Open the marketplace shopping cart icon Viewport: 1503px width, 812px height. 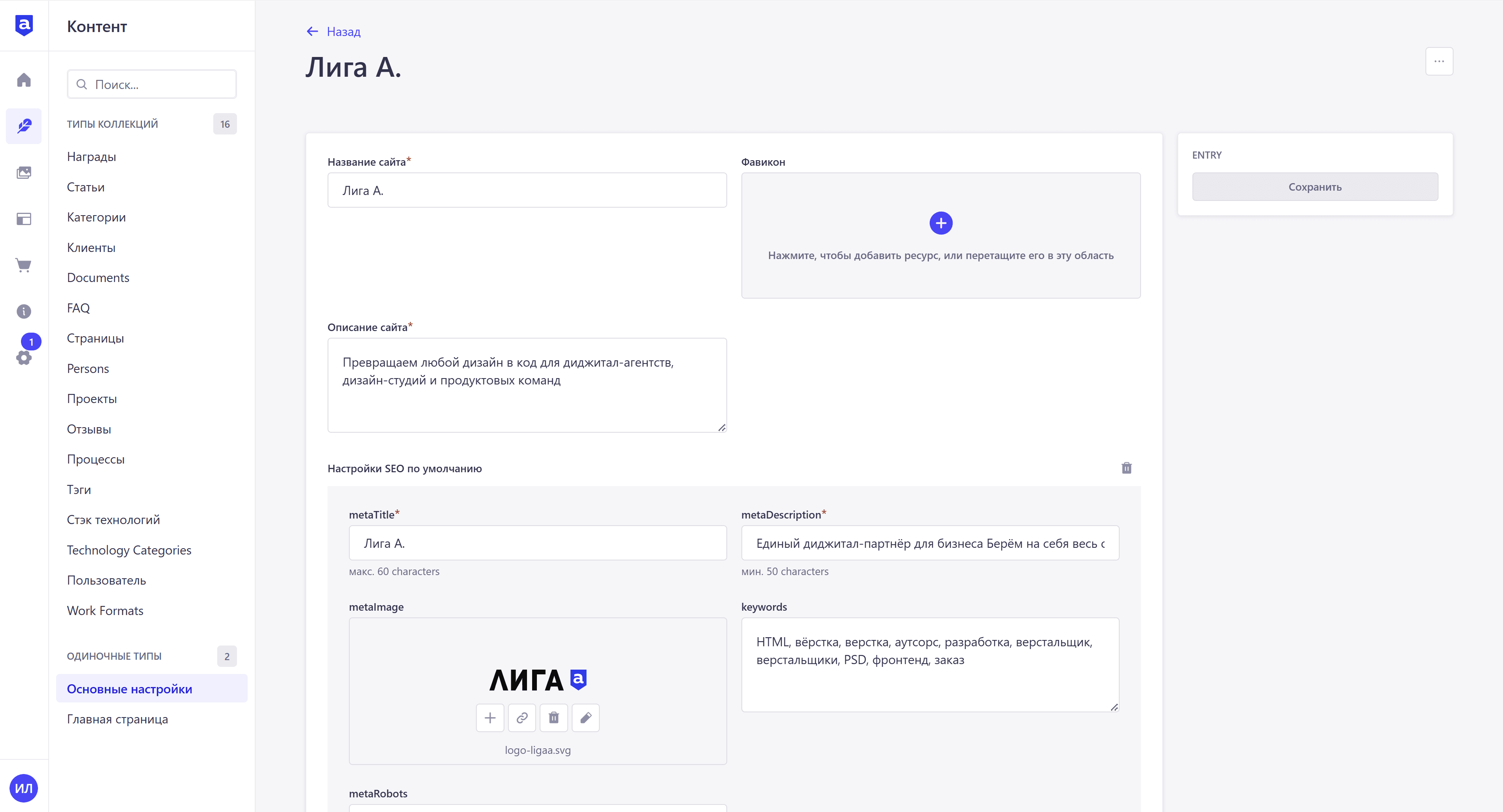(24, 265)
